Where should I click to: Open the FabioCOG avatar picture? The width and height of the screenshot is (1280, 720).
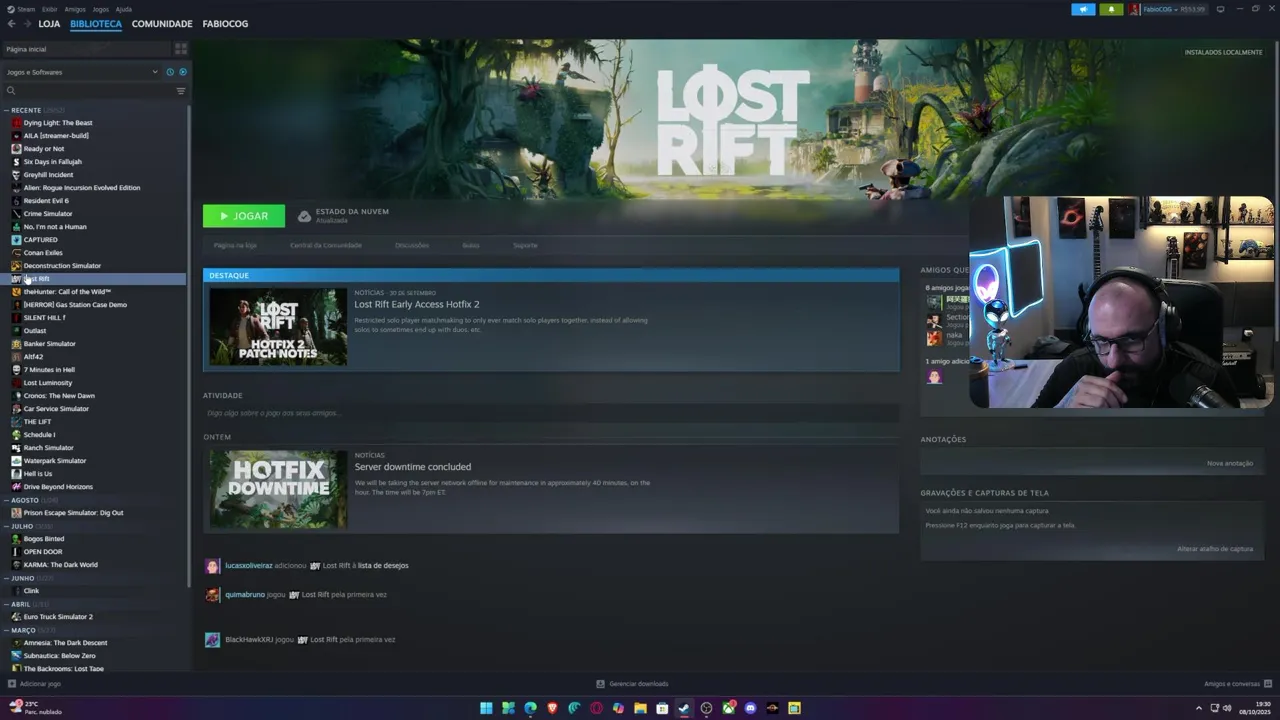point(1135,9)
